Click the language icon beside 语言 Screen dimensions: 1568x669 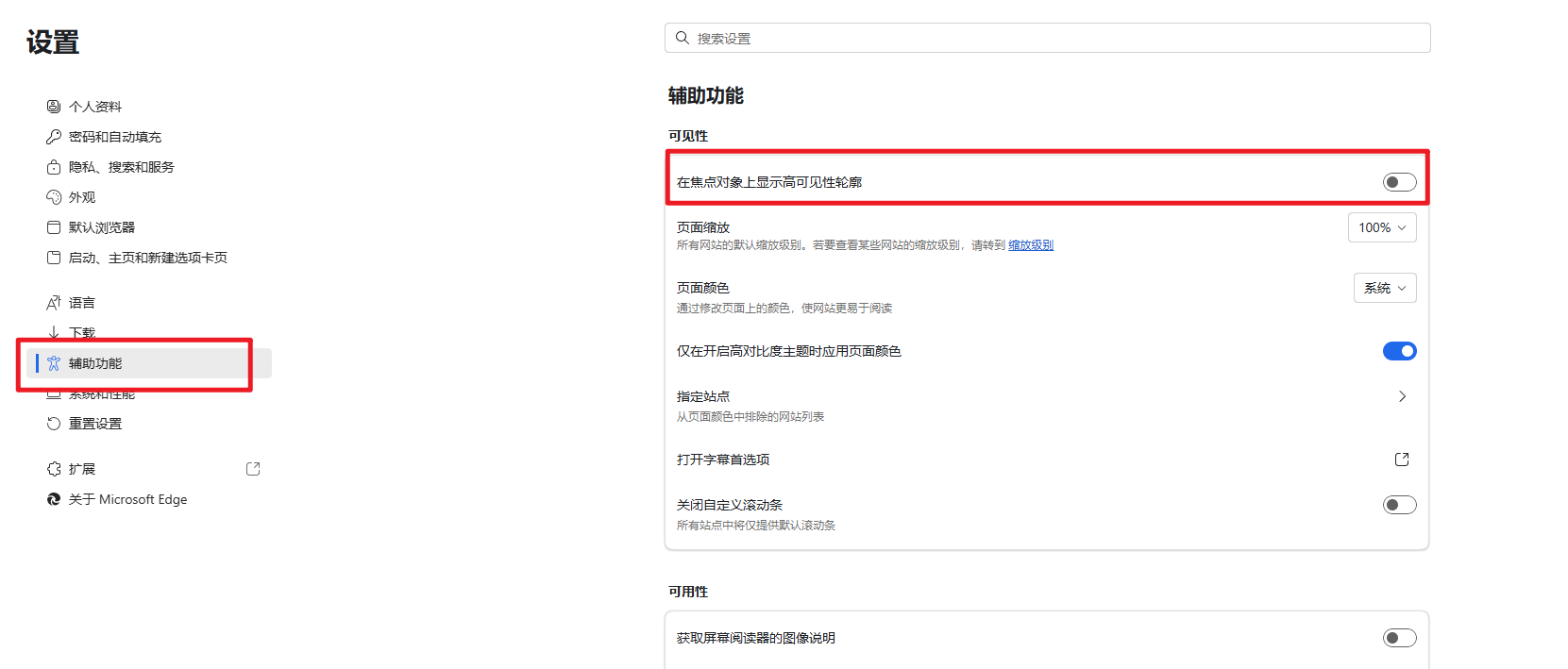tap(54, 303)
